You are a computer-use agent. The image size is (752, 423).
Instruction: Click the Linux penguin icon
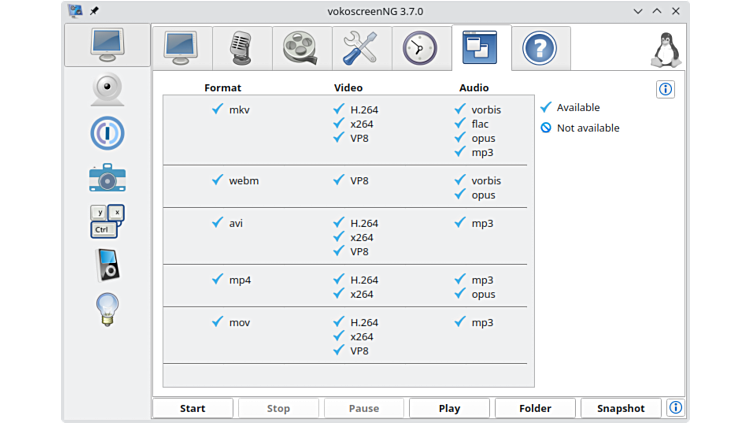click(663, 50)
